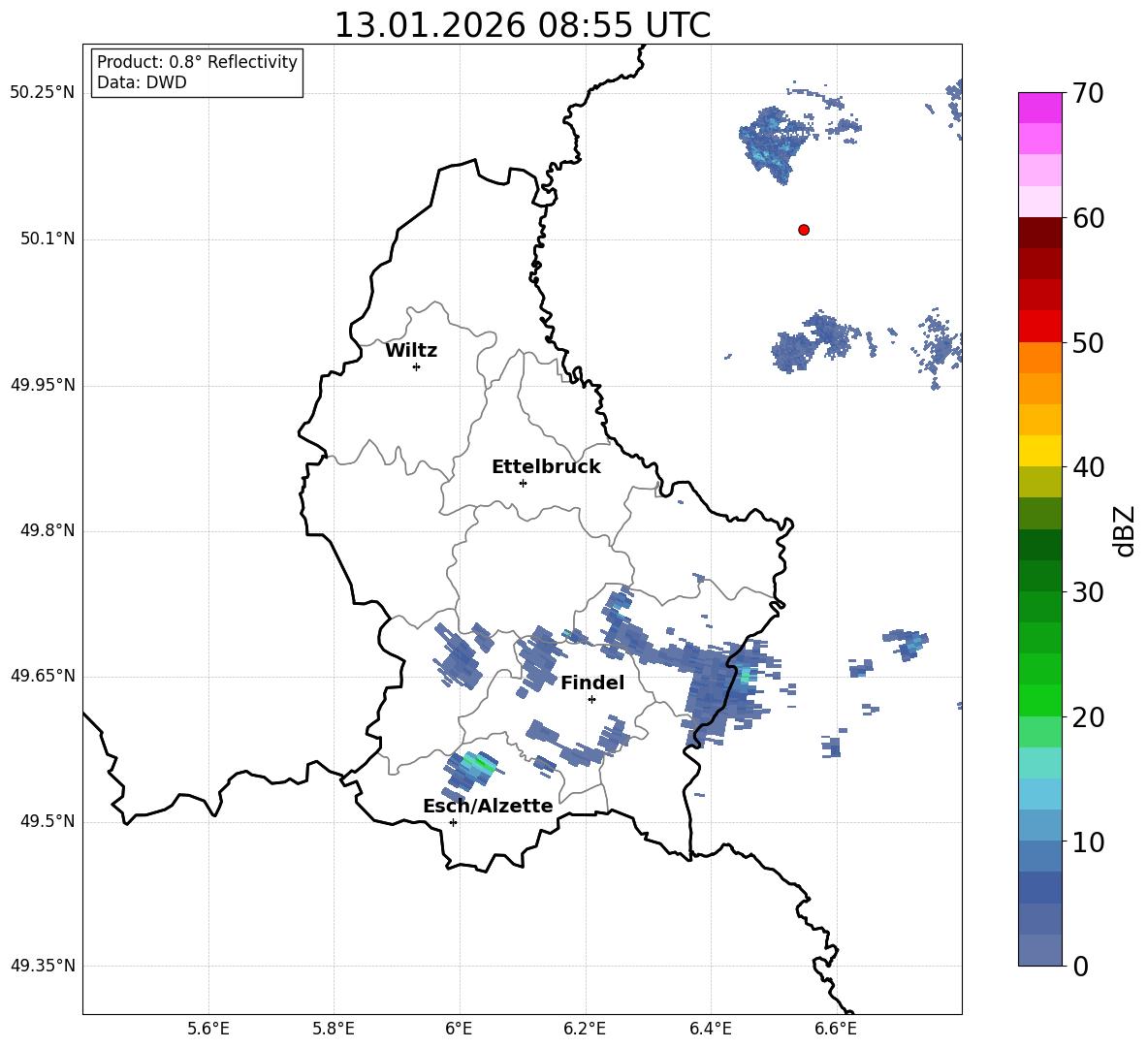
Task: Click the 6.6°E longitude label
Action: (836, 1029)
